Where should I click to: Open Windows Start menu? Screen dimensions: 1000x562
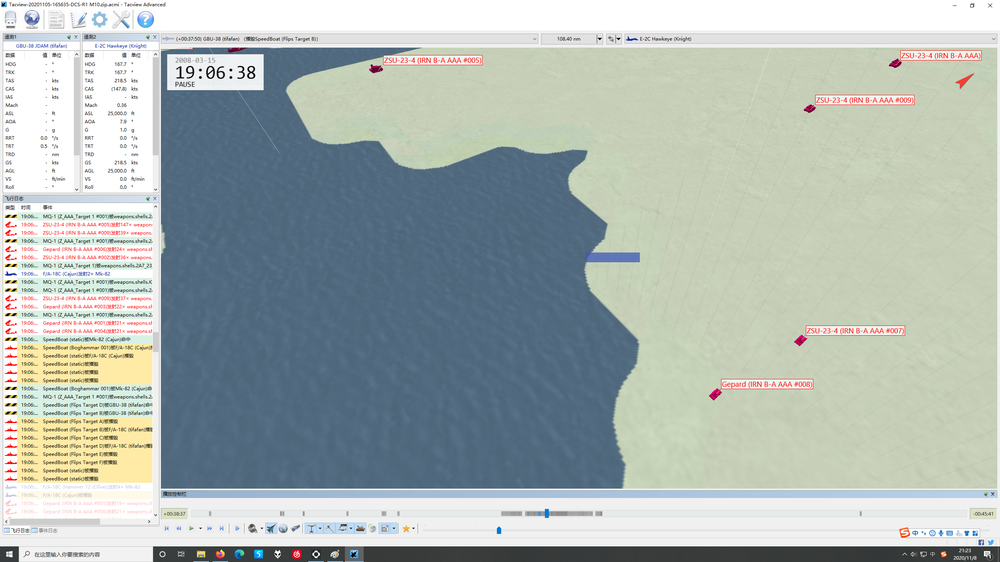point(9,554)
